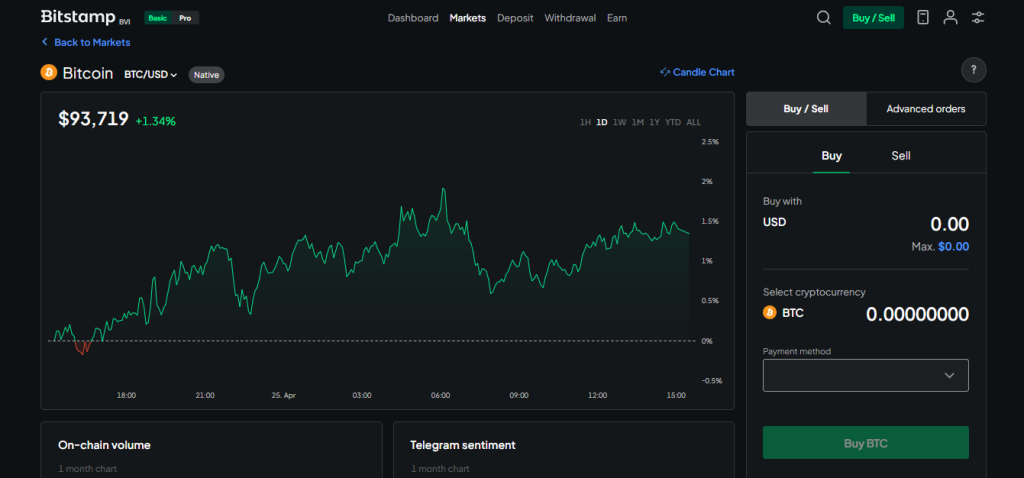This screenshot has width=1024, height=478.
Task: Set the chart range to 1D
Action: 602,122
